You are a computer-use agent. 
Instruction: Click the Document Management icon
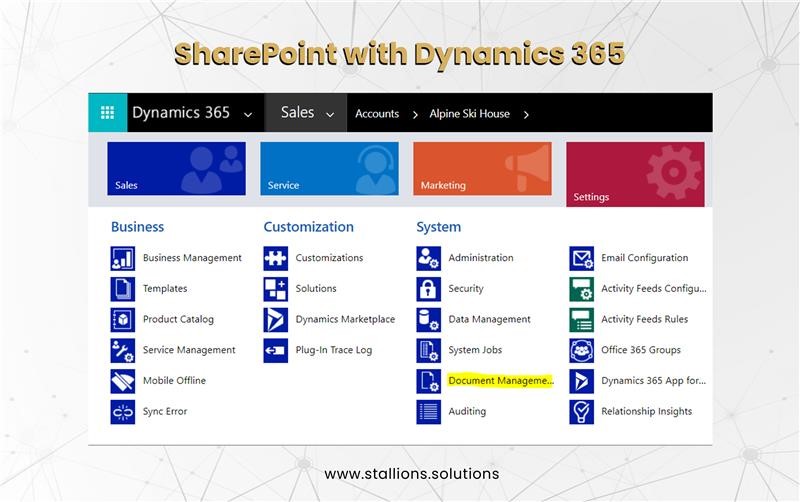coord(429,381)
